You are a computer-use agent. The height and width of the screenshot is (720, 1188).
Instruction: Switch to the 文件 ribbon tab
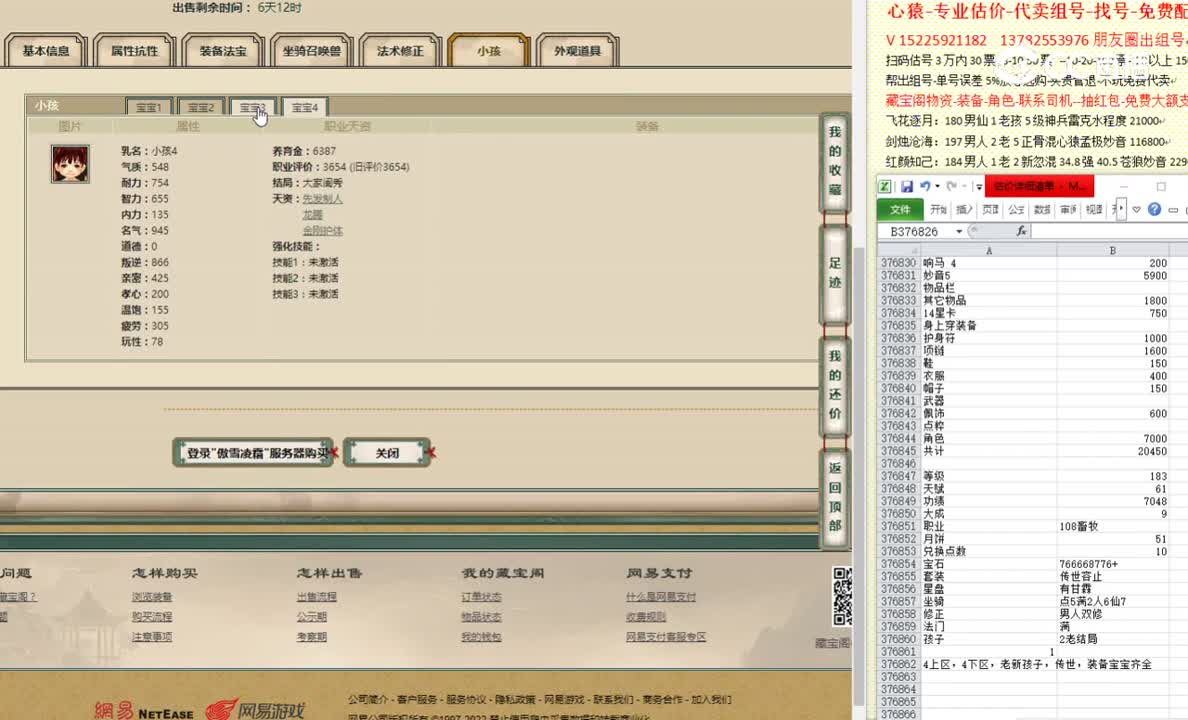click(900, 209)
